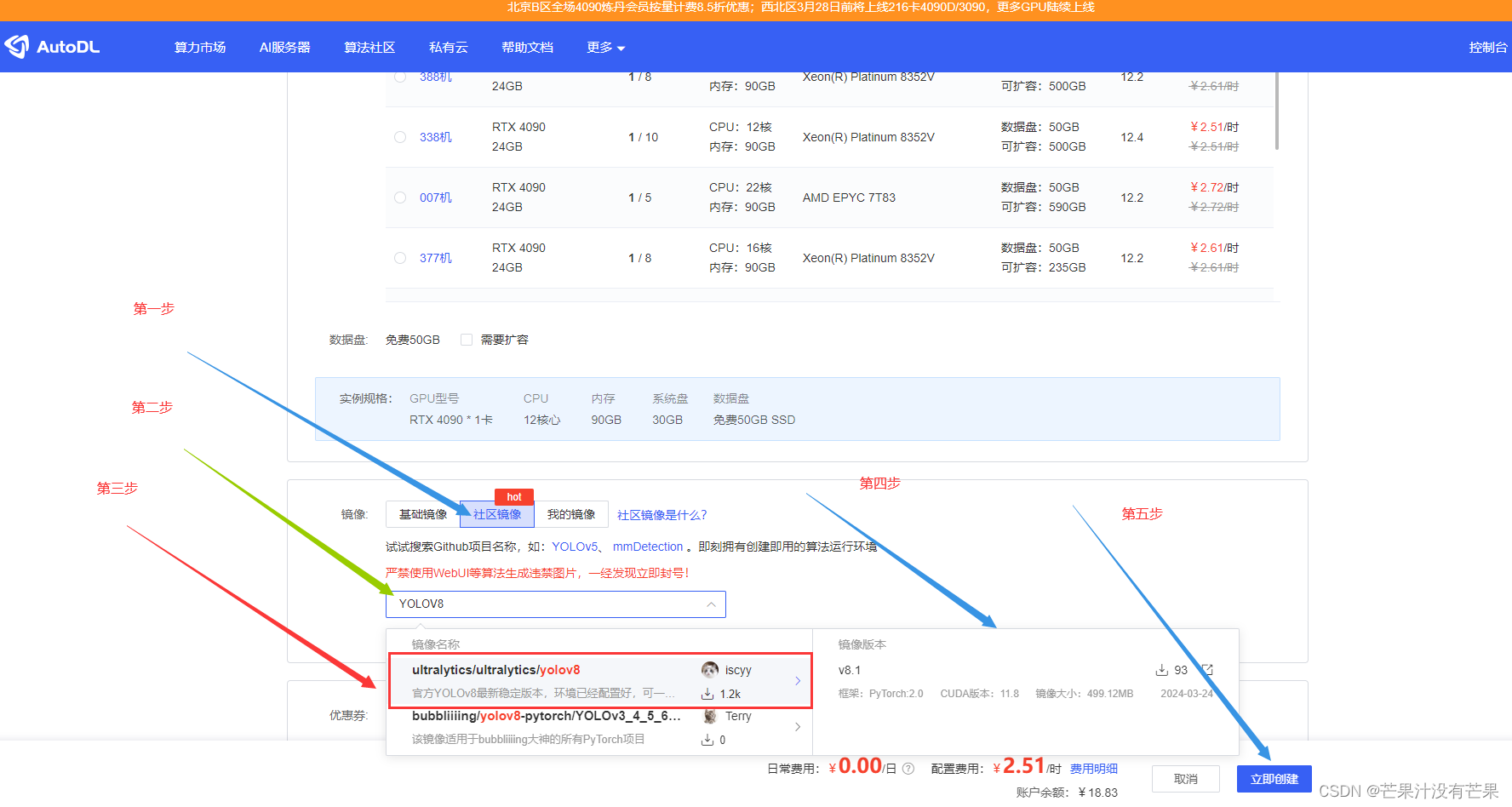Click the YOLOv5 example link
Image resolution: width=1512 pixels, height=807 pixels.
click(575, 547)
